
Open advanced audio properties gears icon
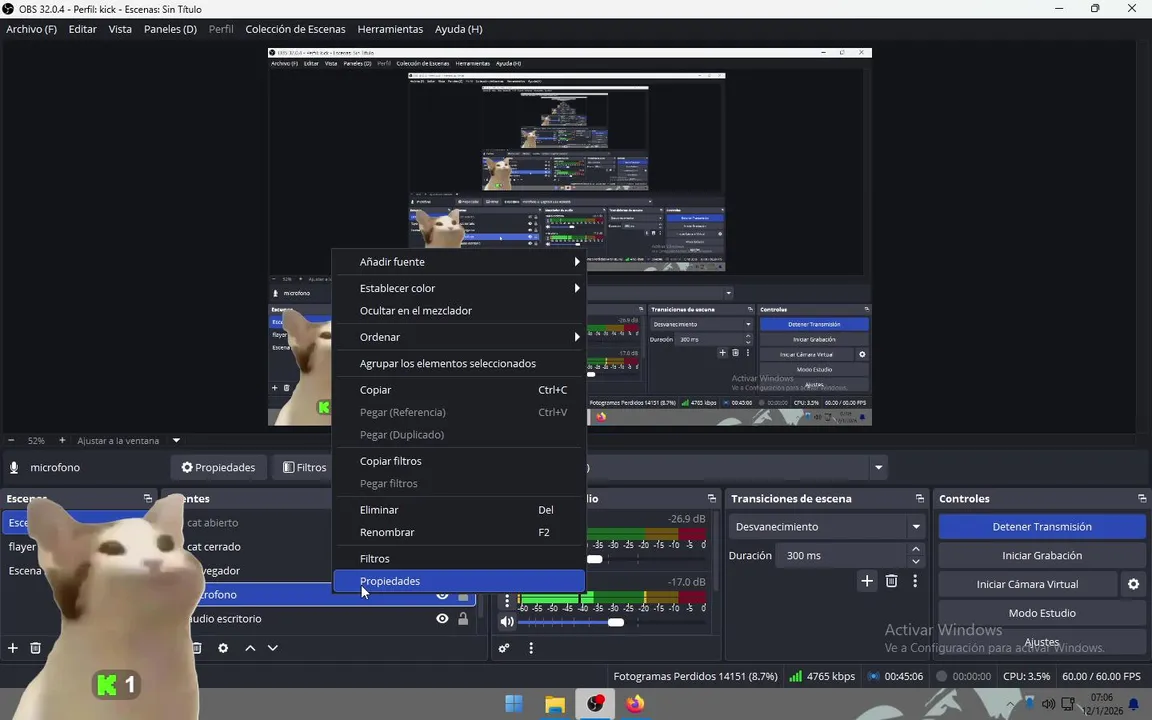504,648
